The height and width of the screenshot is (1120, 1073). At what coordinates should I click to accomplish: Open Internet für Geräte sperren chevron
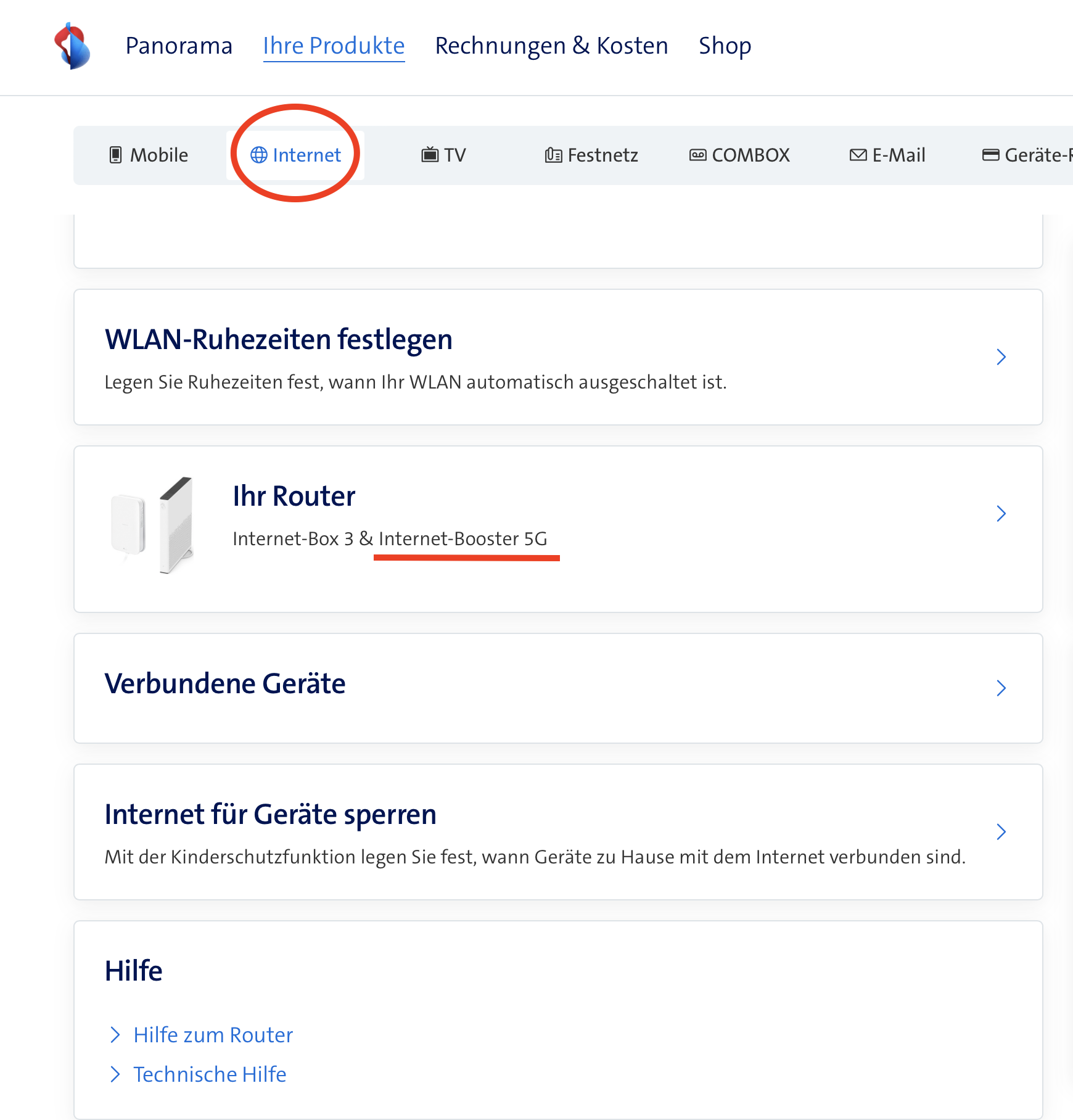[x=1001, y=832]
